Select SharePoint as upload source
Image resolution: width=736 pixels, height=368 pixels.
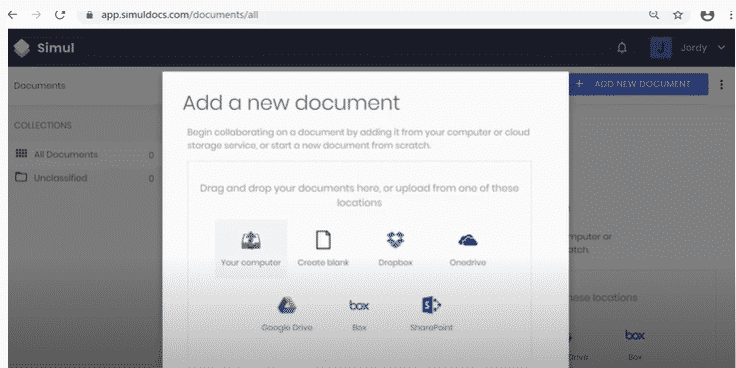[x=431, y=314]
